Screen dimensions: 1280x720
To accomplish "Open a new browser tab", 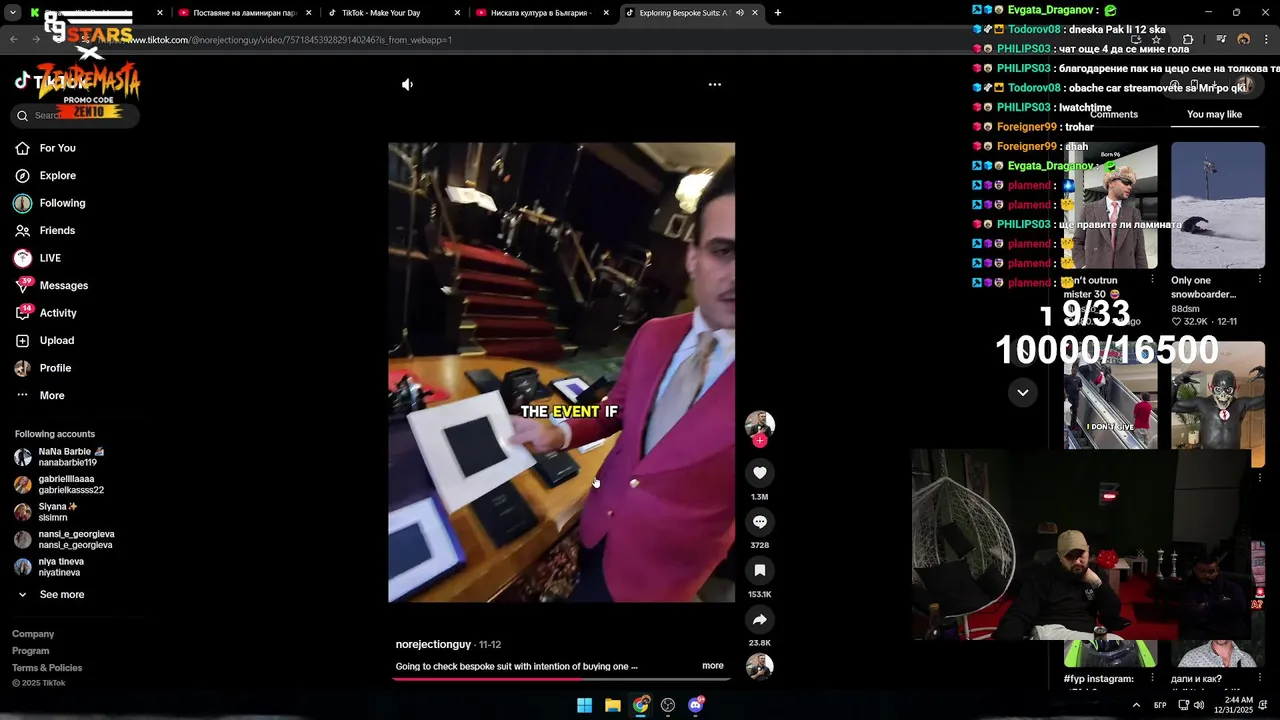I will click(778, 13).
